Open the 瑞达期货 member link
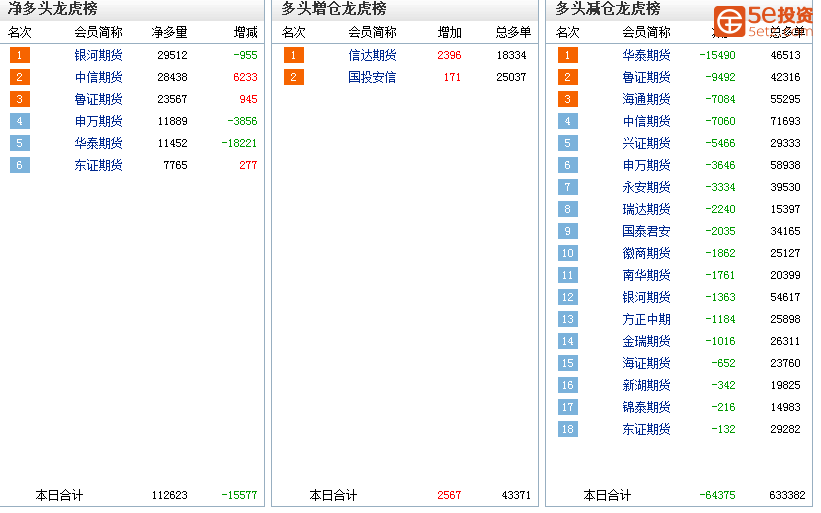 coord(646,209)
